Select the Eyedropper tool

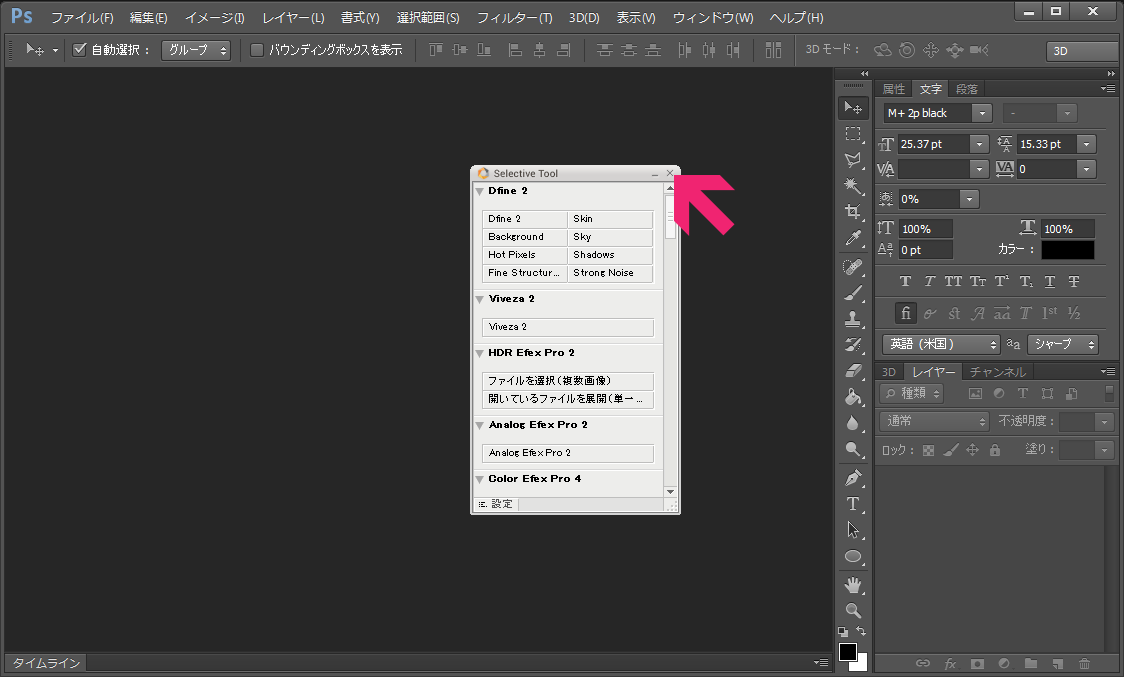pos(852,237)
